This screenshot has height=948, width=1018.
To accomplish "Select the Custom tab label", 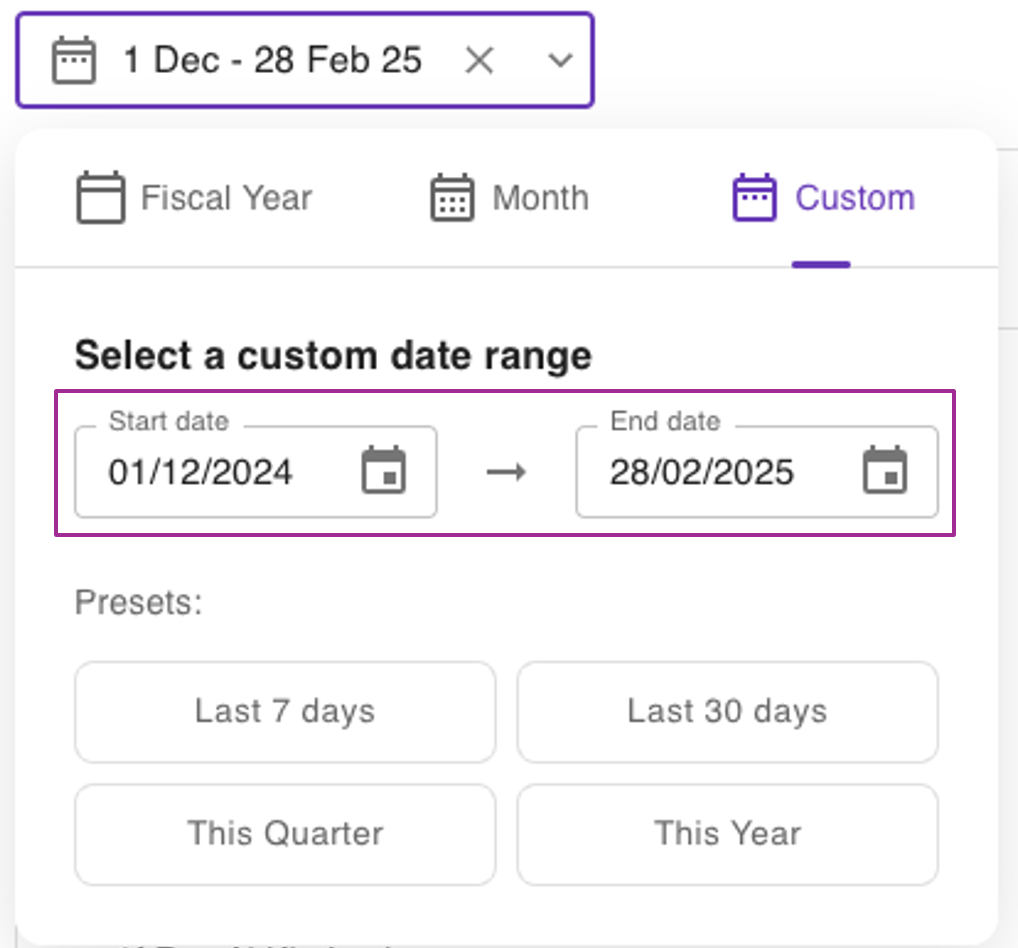I will tap(854, 198).
